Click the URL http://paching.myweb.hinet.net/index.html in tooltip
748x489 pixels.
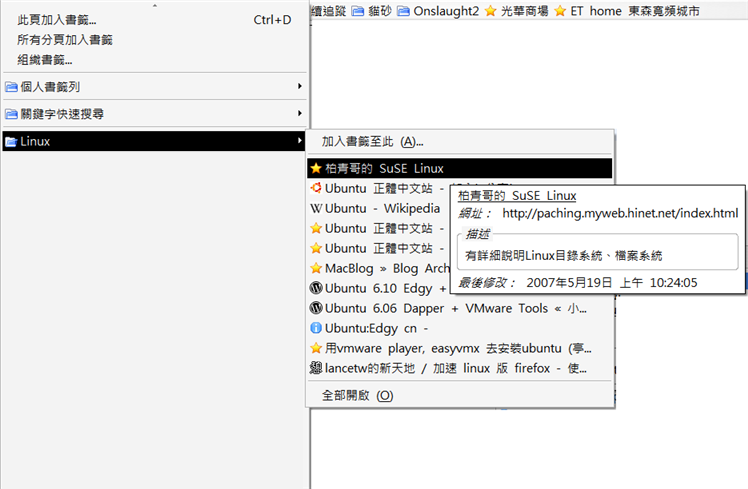[620, 213]
